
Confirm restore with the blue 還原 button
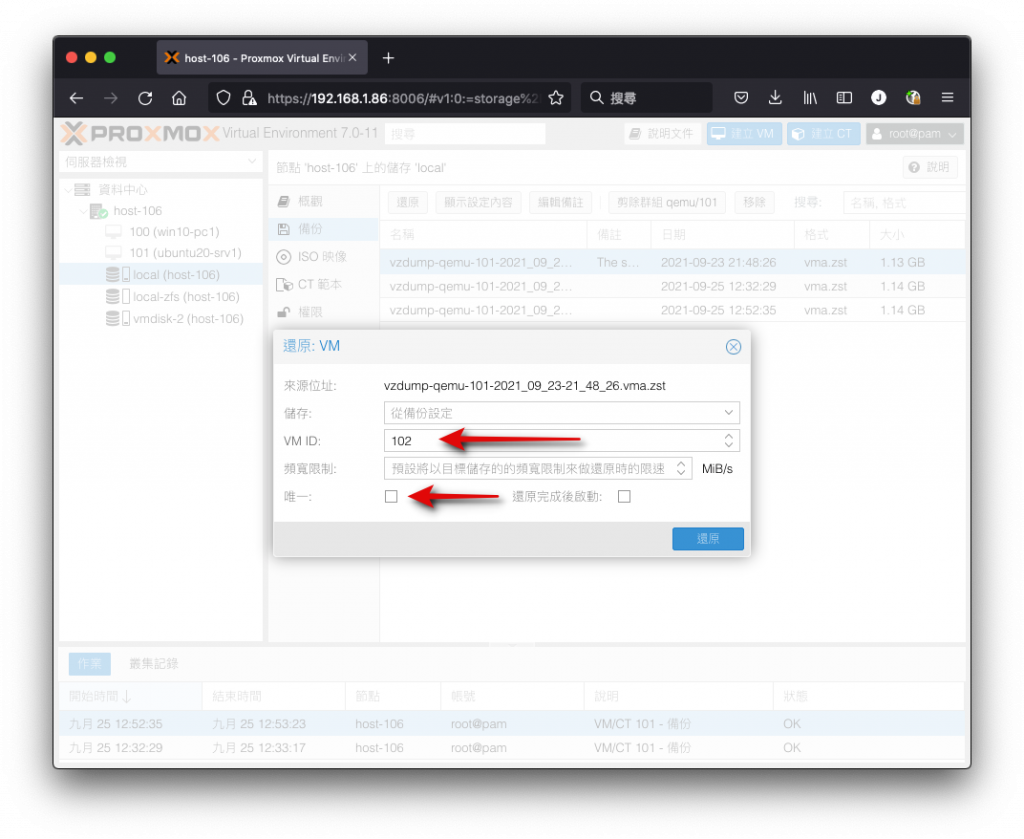click(x=708, y=539)
